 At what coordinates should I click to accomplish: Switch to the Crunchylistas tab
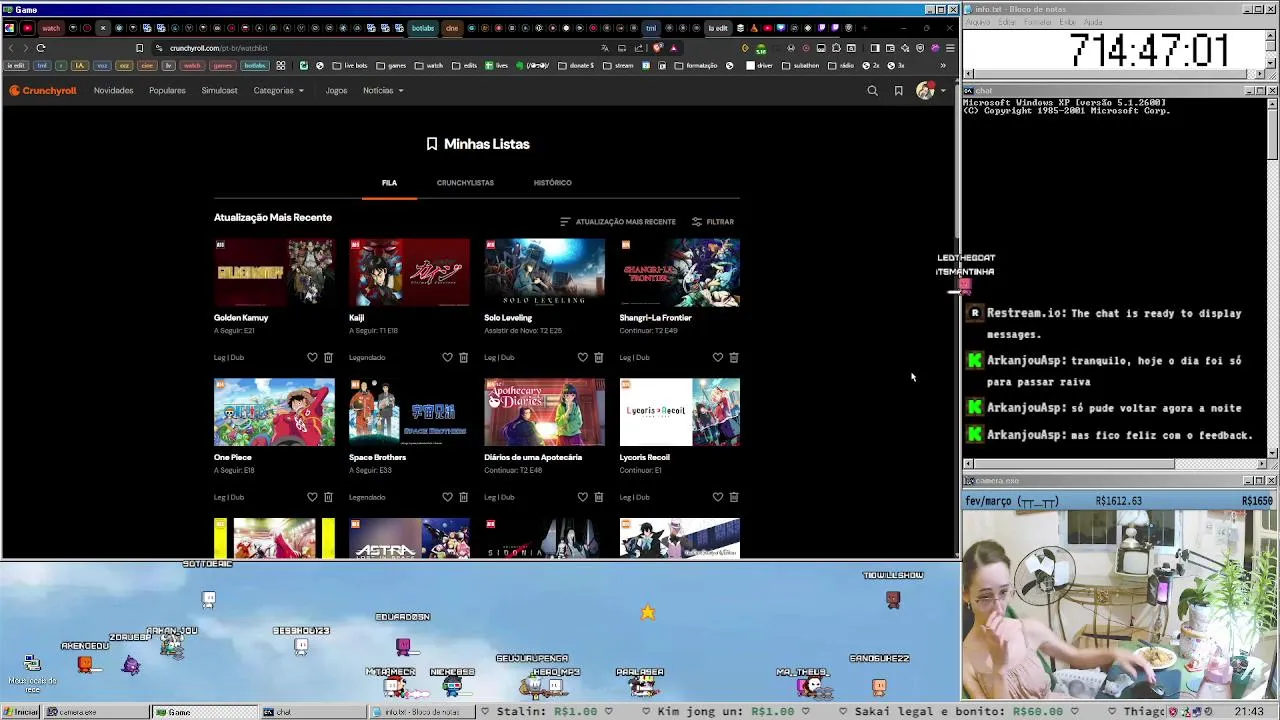[465, 183]
